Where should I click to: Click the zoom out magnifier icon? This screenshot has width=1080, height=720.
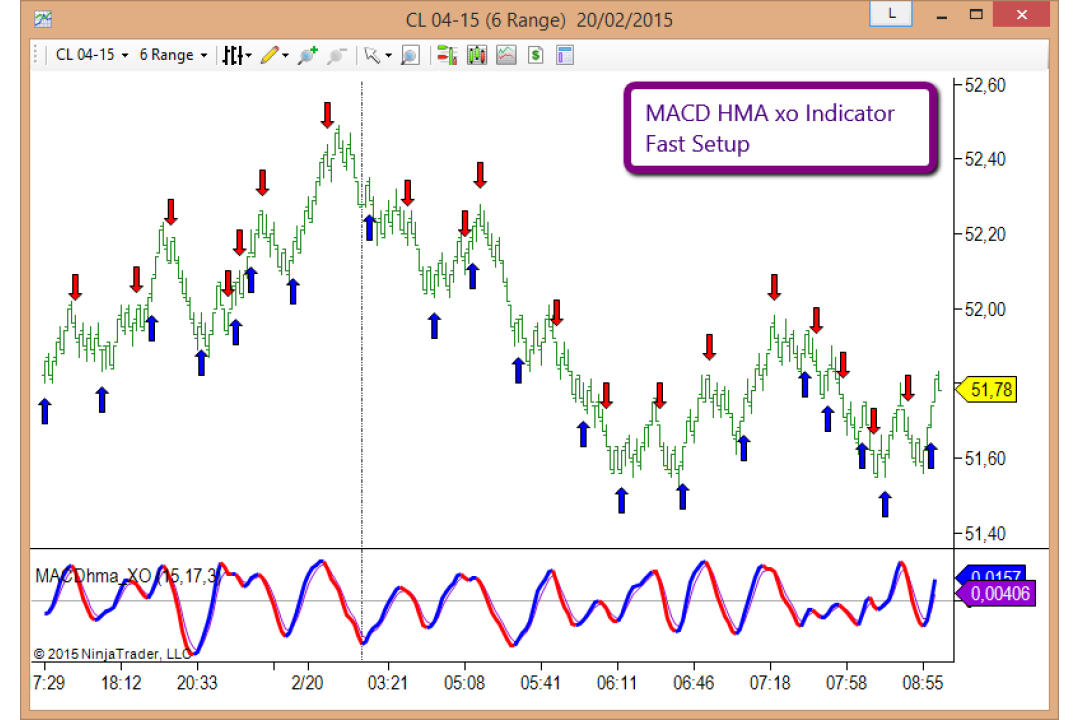pos(336,55)
